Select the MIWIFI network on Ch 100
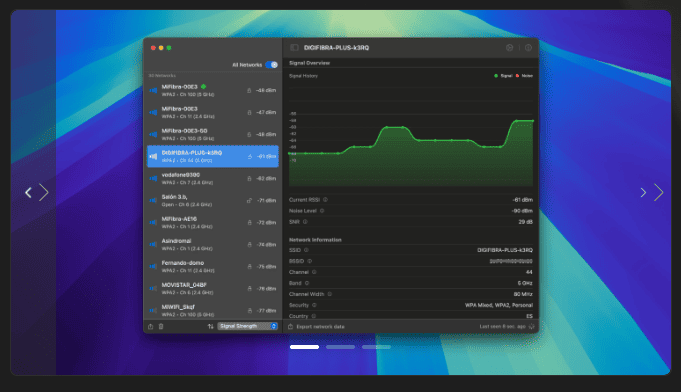The height and width of the screenshot is (392, 681). coord(213,310)
